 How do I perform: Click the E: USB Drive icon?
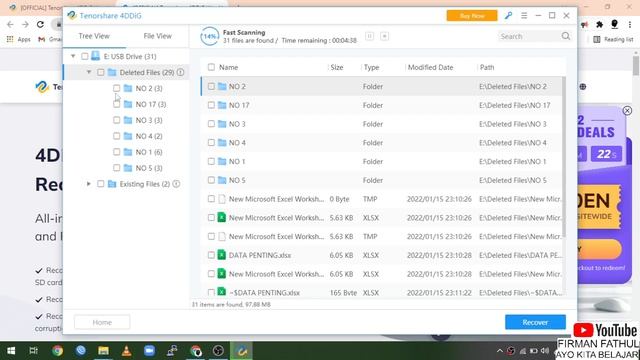[96, 56]
